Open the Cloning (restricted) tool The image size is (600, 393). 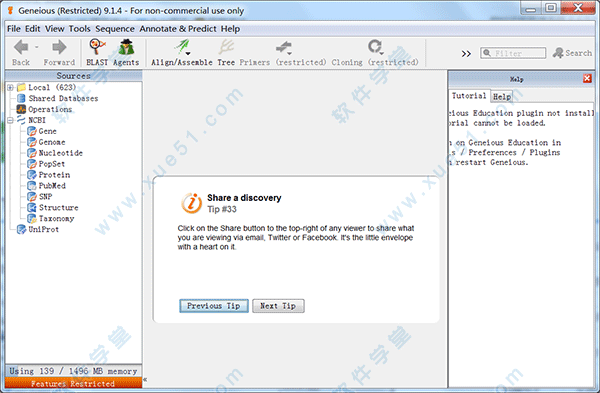(x=375, y=52)
